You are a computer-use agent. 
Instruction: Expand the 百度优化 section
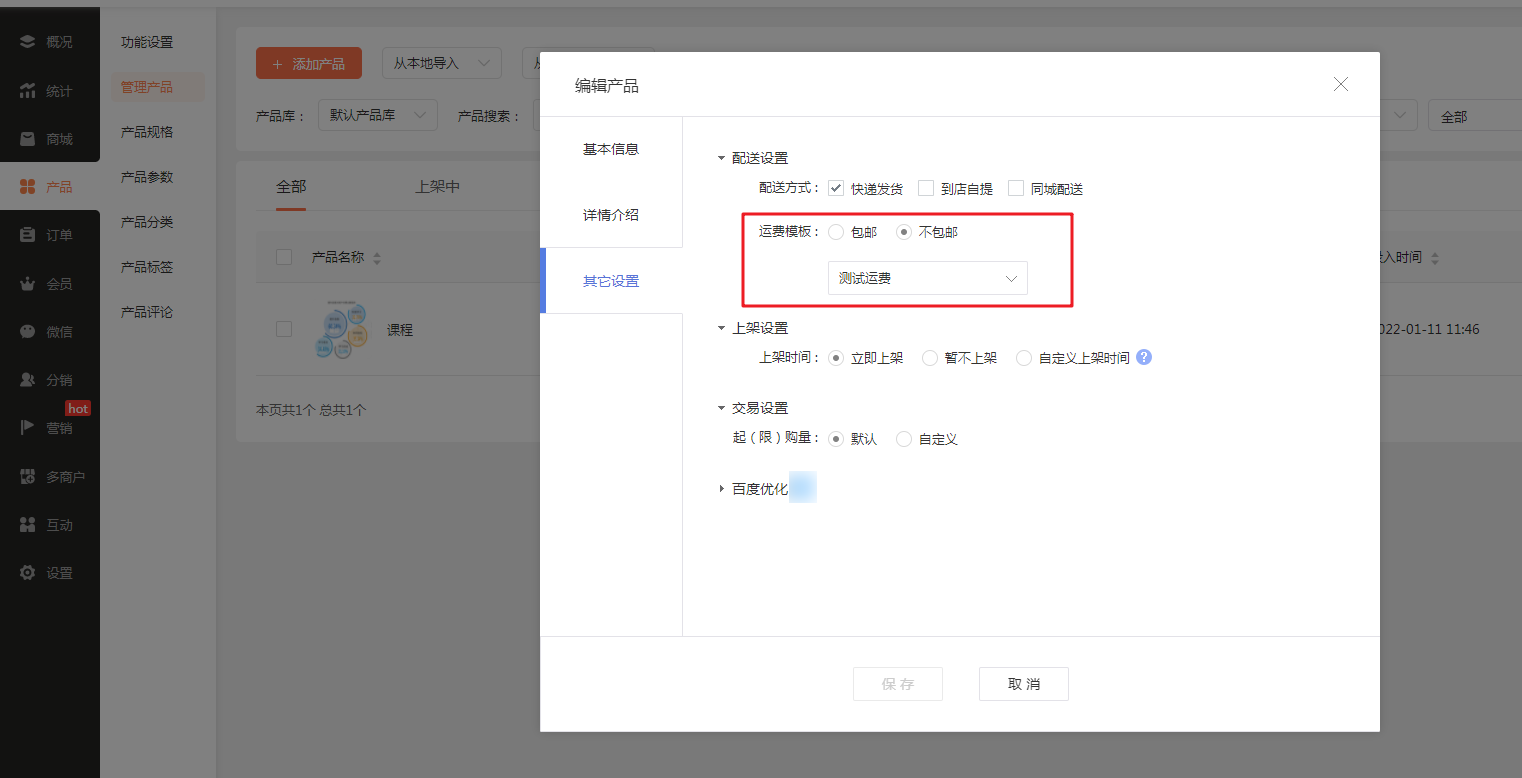721,489
